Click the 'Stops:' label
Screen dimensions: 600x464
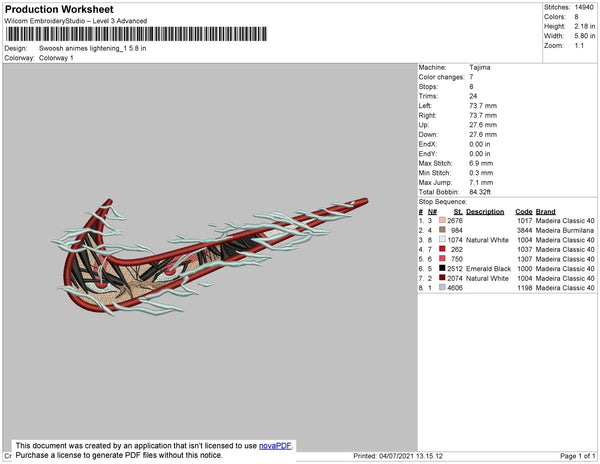click(x=428, y=86)
